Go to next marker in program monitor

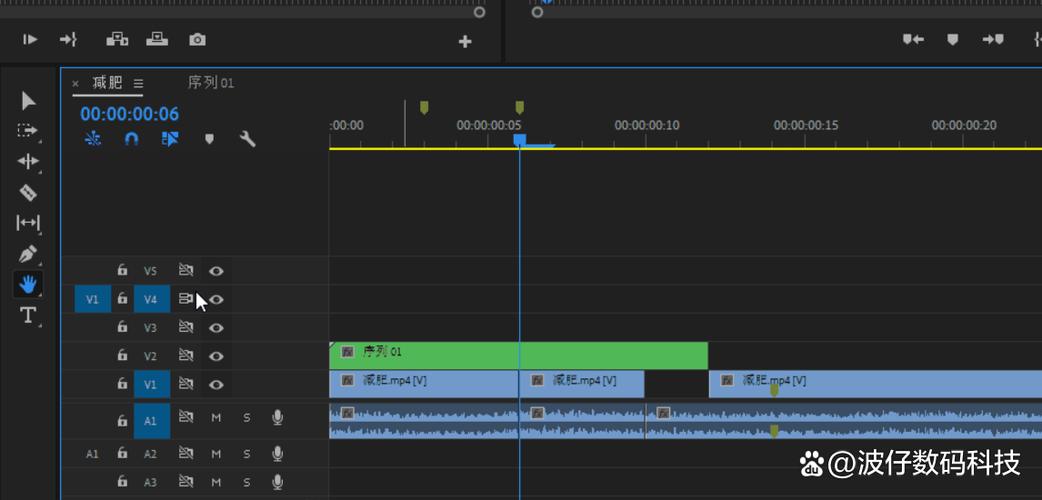[993, 40]
